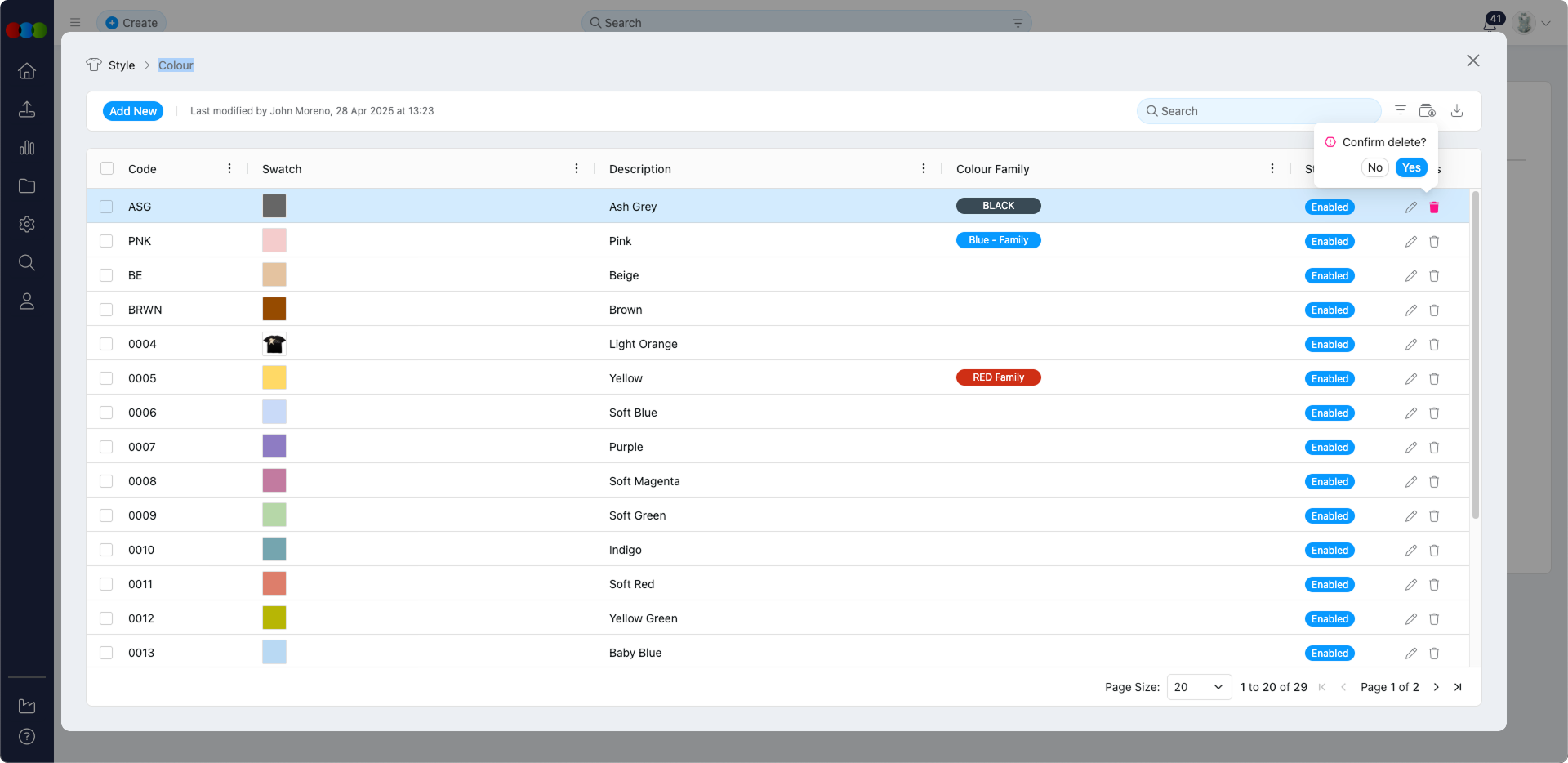
Task: Open the filter icon beside search
Action: coord(1400,111)
